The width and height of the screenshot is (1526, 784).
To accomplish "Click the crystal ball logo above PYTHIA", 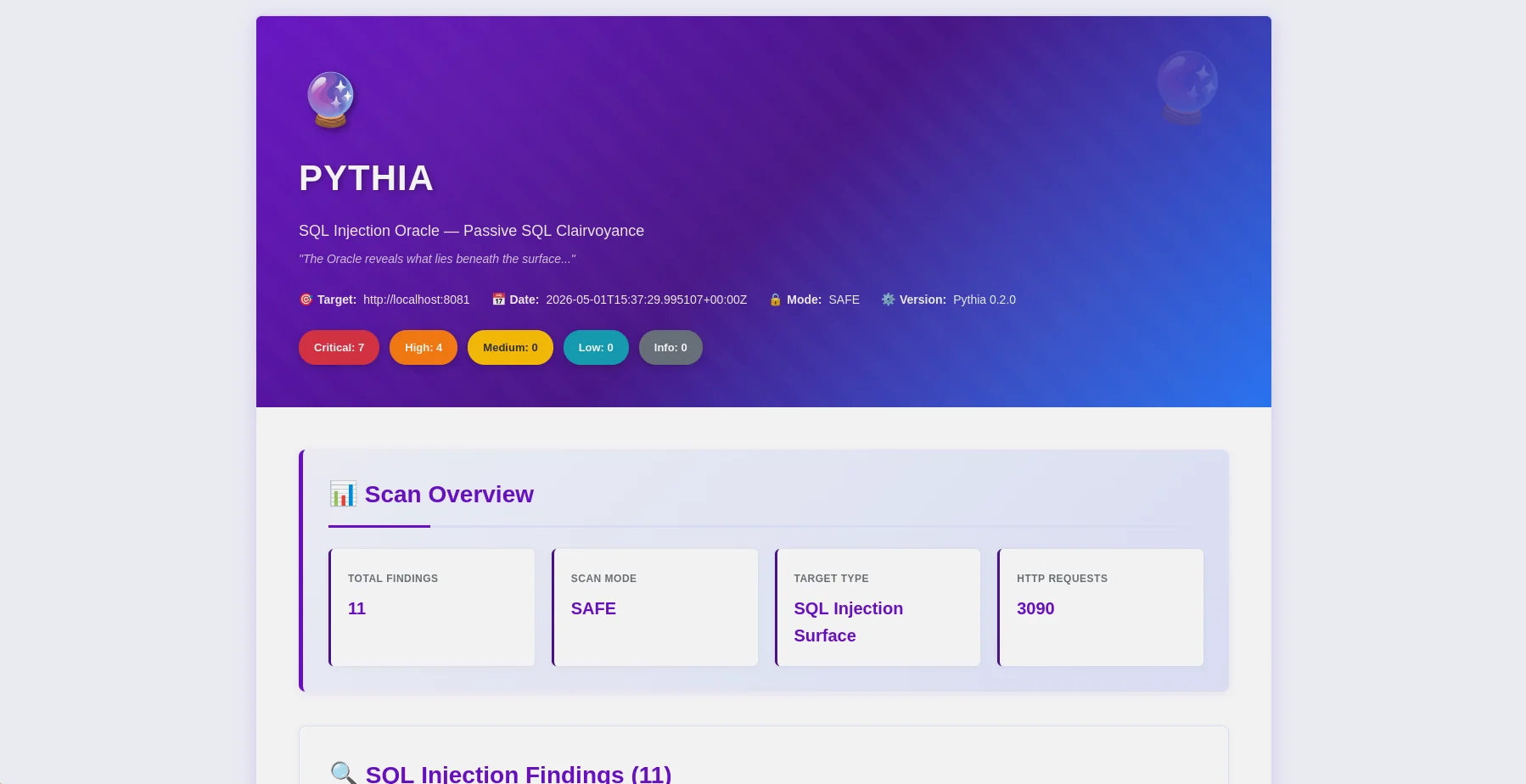I will click(330, 99).
